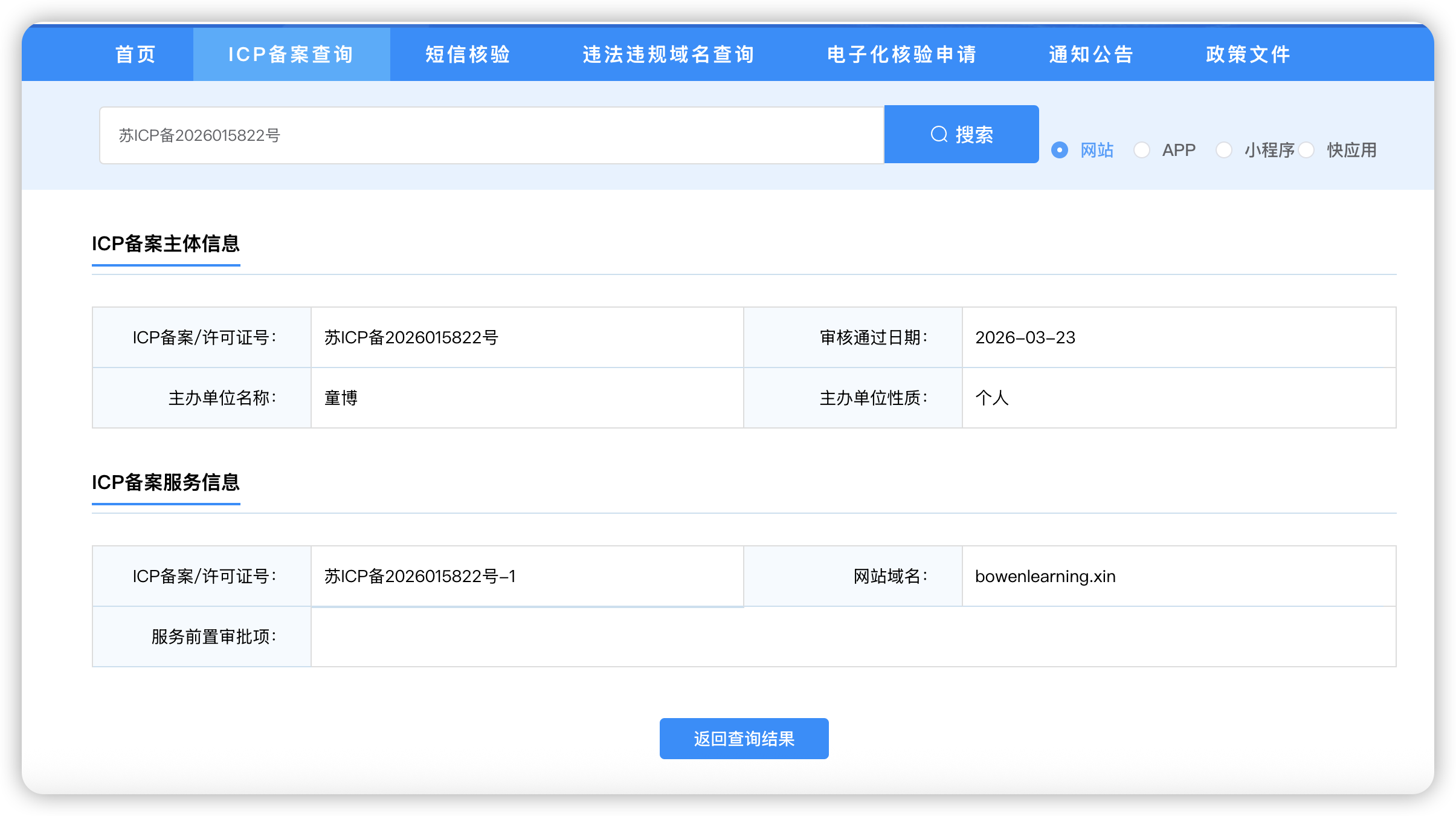This screenshot has height=816, width=1456.
Task: Go to 短信核验 tab
Action: 468,54
